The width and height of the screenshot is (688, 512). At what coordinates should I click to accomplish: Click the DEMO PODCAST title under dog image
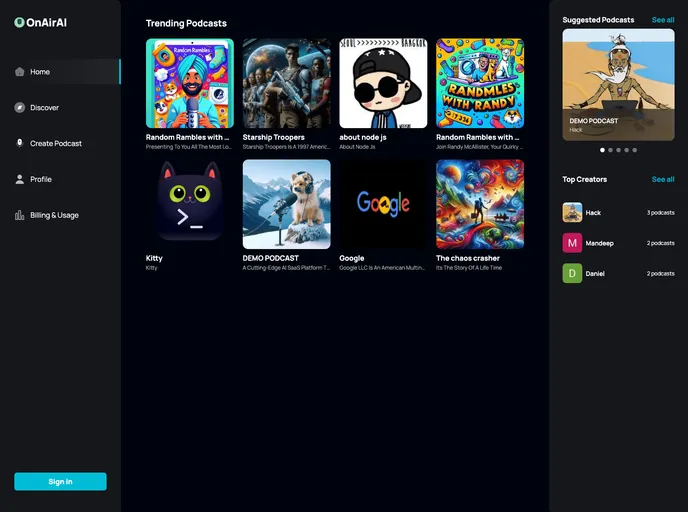(271, 258)
